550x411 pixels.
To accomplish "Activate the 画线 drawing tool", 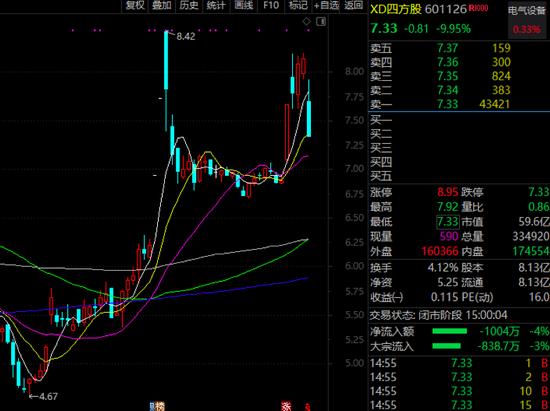I will click(243, 5).
